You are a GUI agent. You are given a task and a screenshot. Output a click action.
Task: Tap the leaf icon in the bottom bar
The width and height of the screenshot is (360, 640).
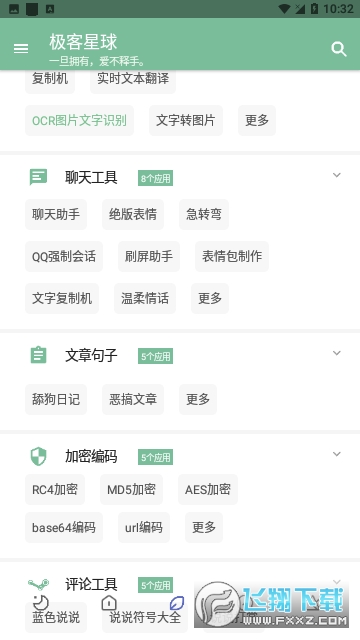click(177, 603)
